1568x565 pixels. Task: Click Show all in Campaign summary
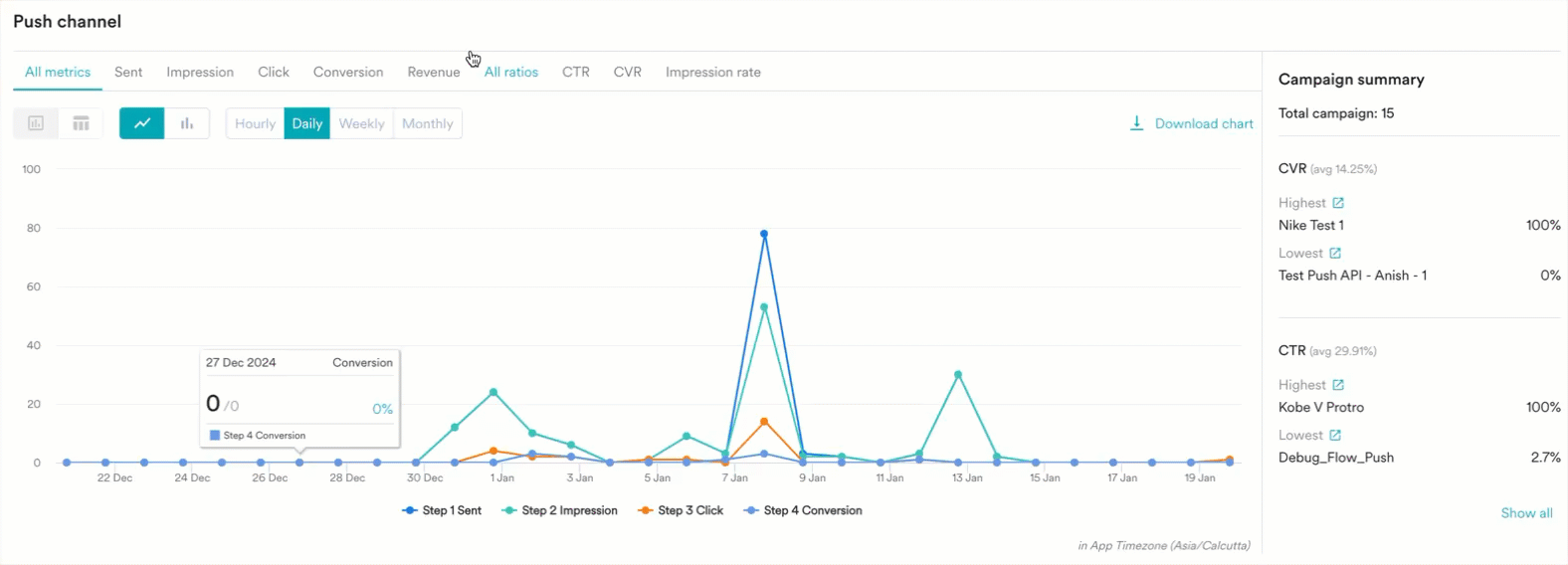(1526, 513)
